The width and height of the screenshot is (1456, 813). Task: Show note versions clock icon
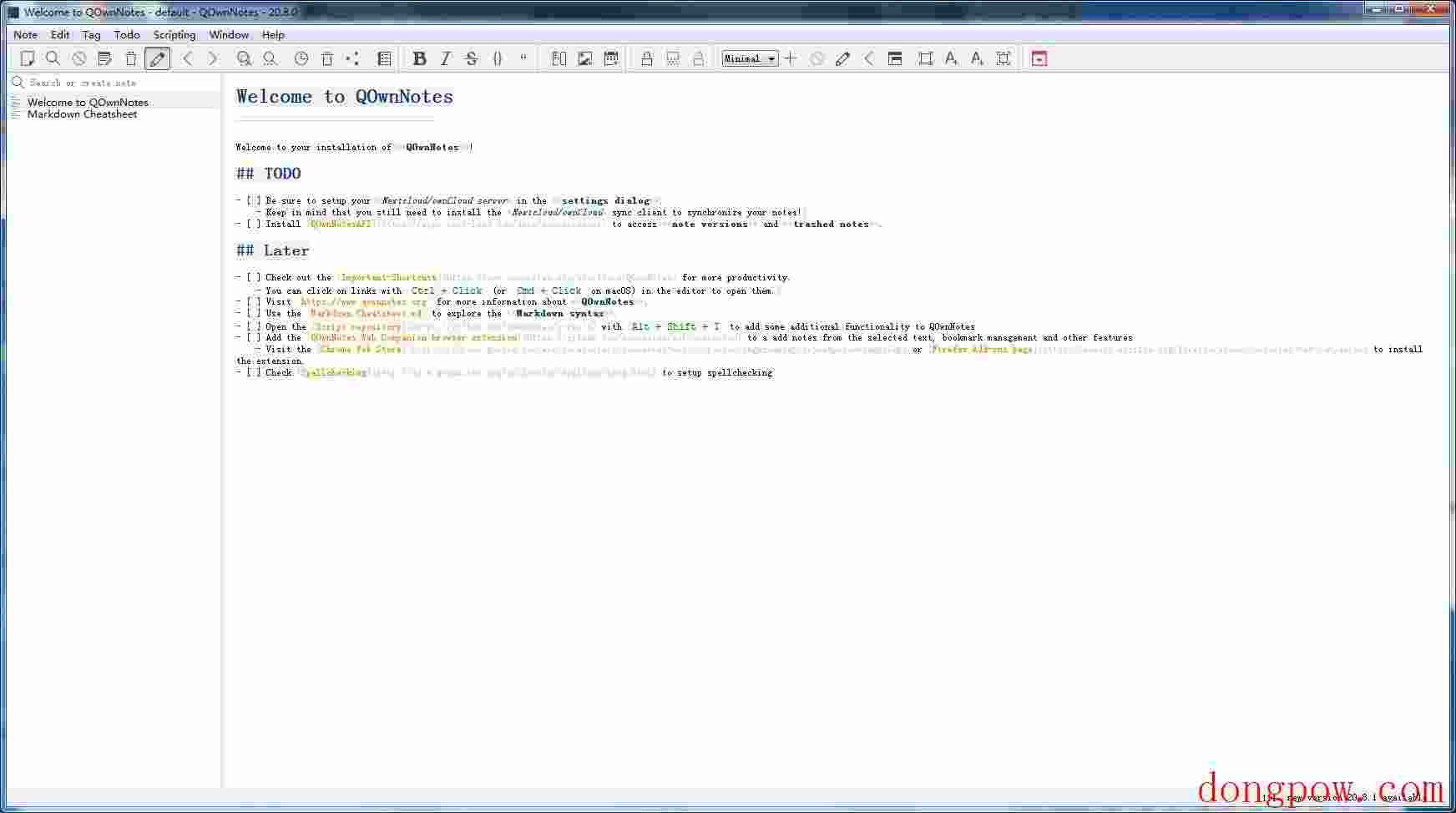(301, 58)
